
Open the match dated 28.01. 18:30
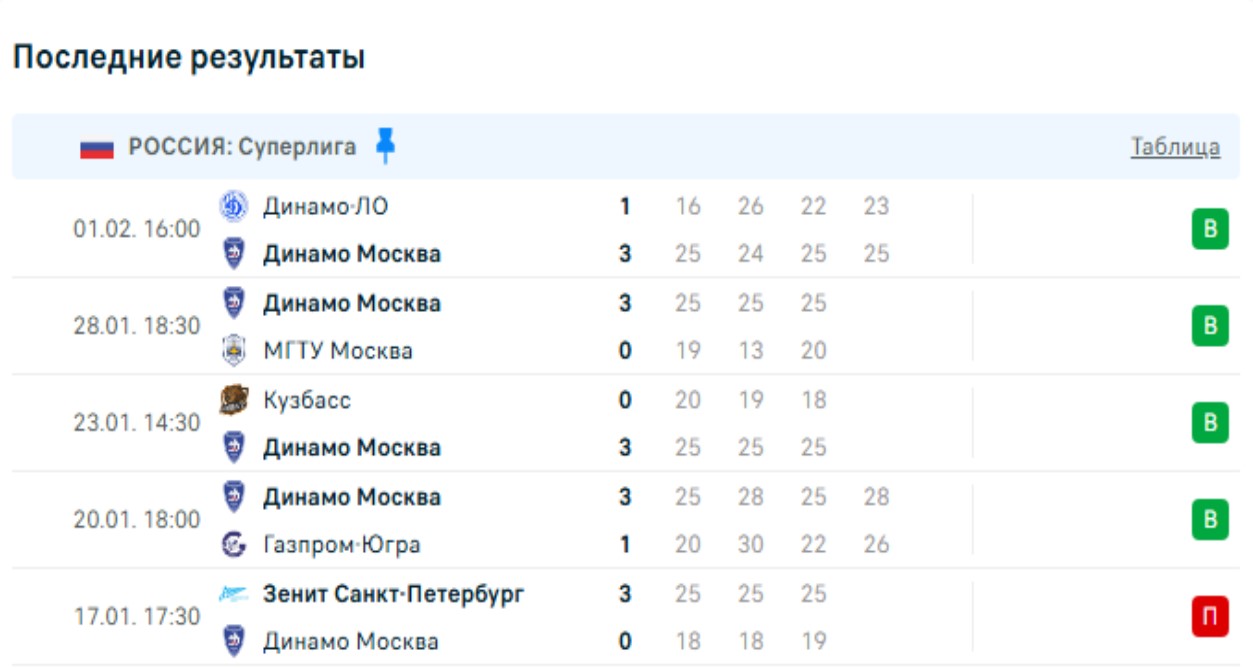(x=137, y=326)
